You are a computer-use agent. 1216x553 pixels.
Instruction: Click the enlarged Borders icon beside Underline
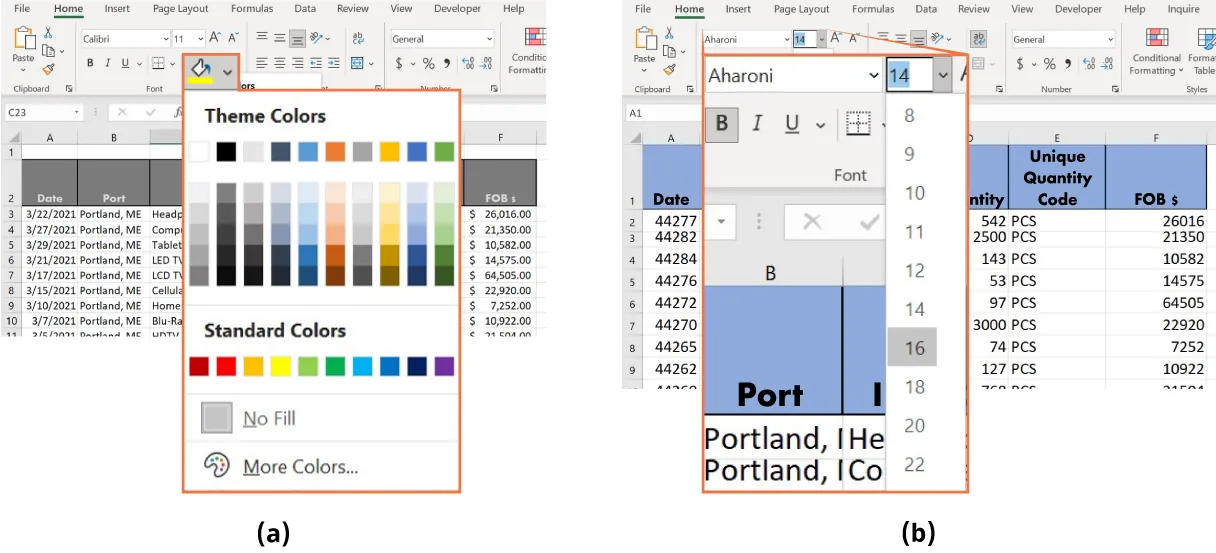point(858,124)
